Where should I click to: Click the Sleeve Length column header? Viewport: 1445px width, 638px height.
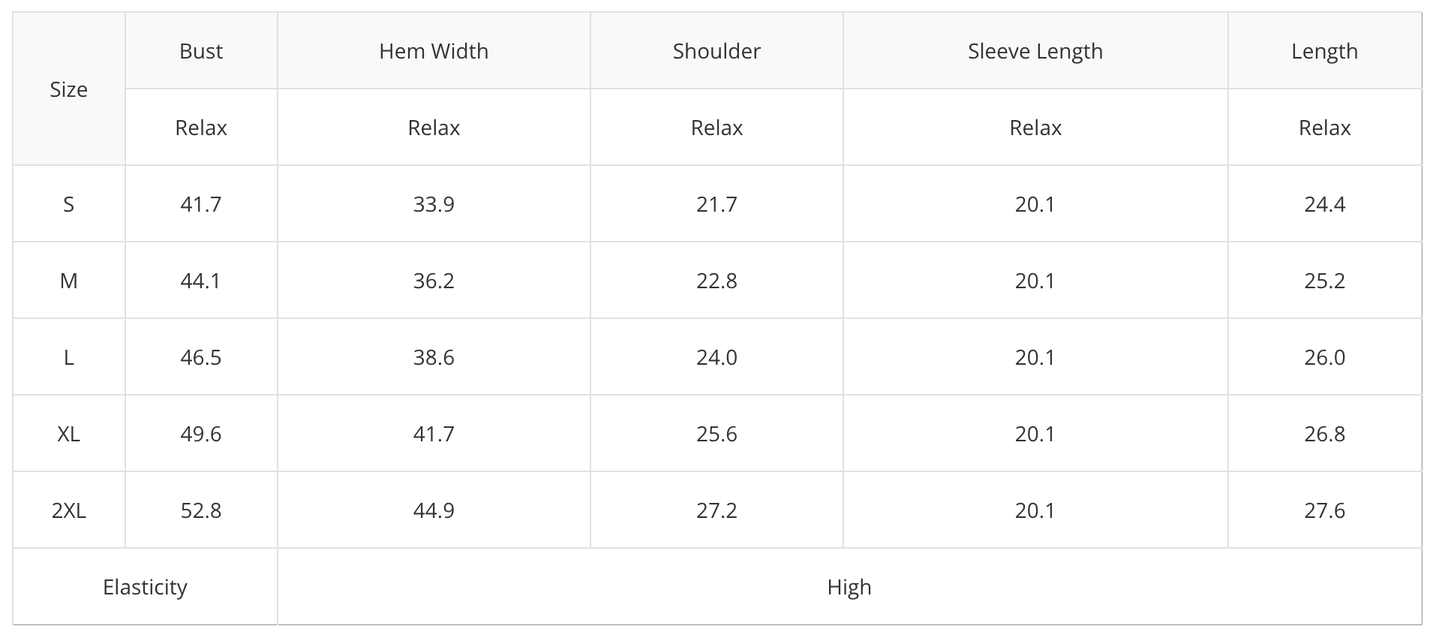pos(1035,52)
